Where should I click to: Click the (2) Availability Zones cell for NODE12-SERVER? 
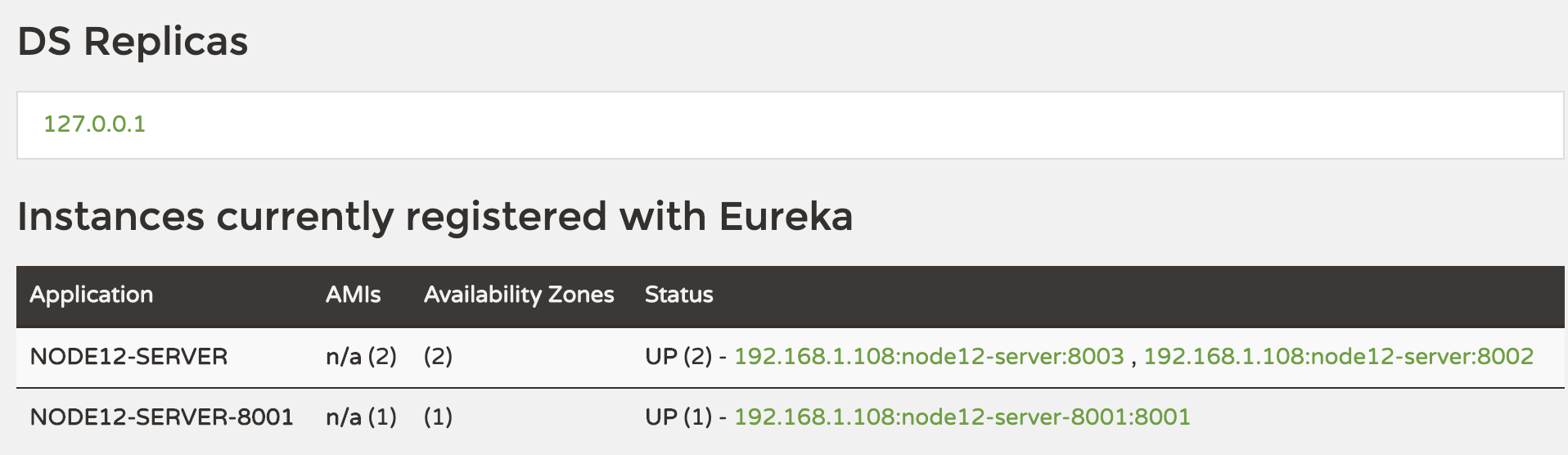[x=438, y=357]
